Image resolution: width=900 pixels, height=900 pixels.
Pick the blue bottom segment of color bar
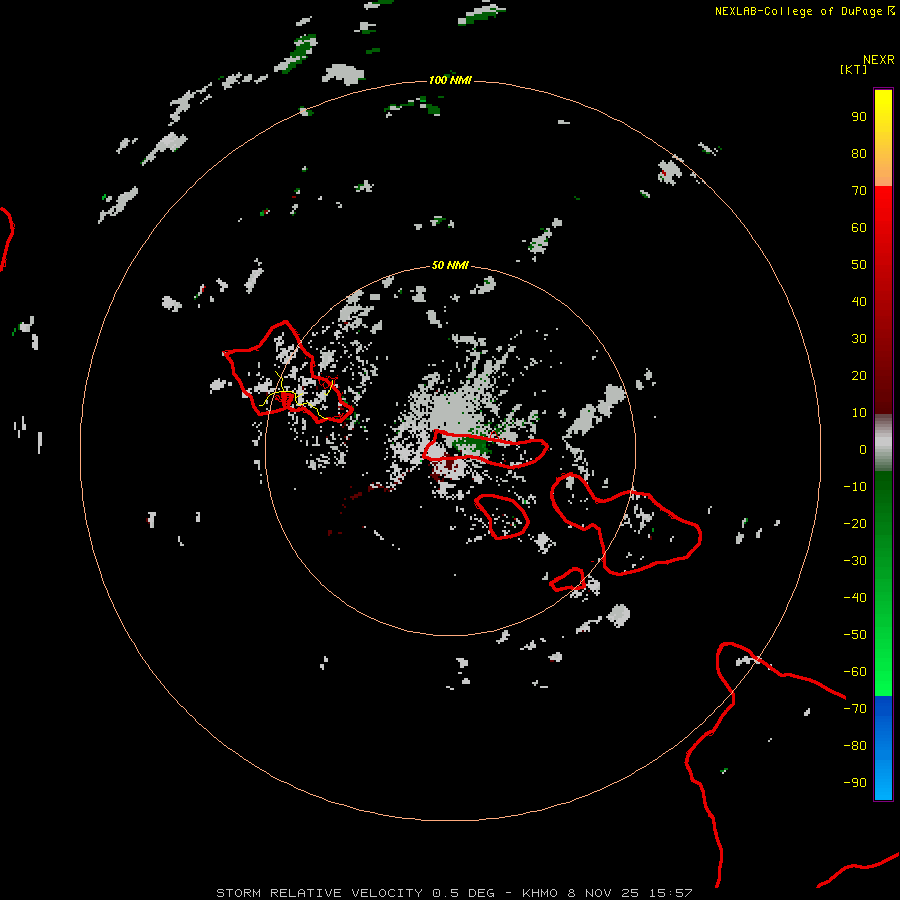click(883, 748)
